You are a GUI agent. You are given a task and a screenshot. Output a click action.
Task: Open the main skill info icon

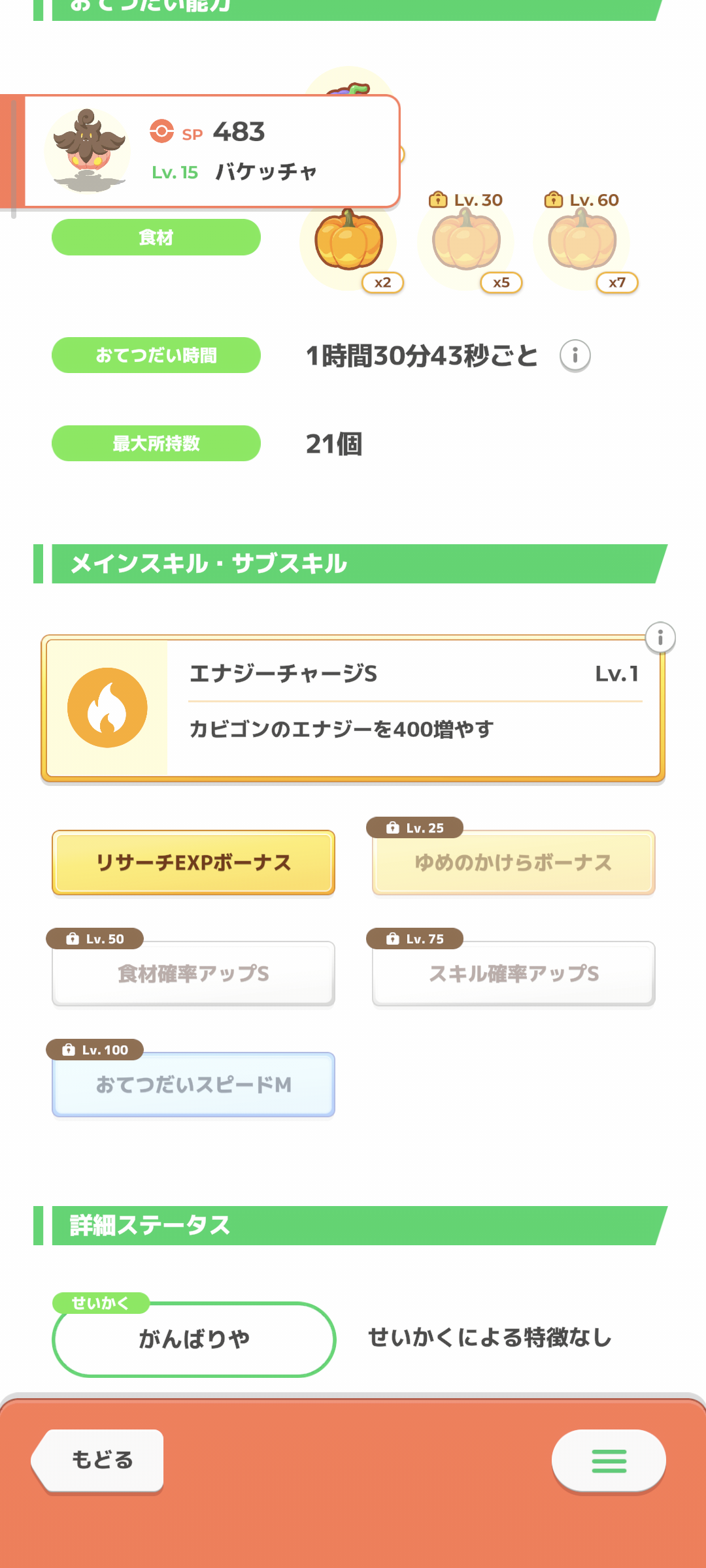(660, 637)
